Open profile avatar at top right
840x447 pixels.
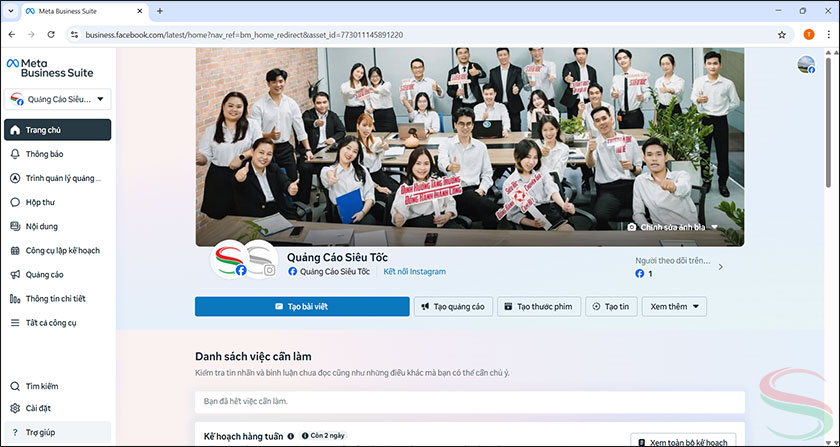805,65
